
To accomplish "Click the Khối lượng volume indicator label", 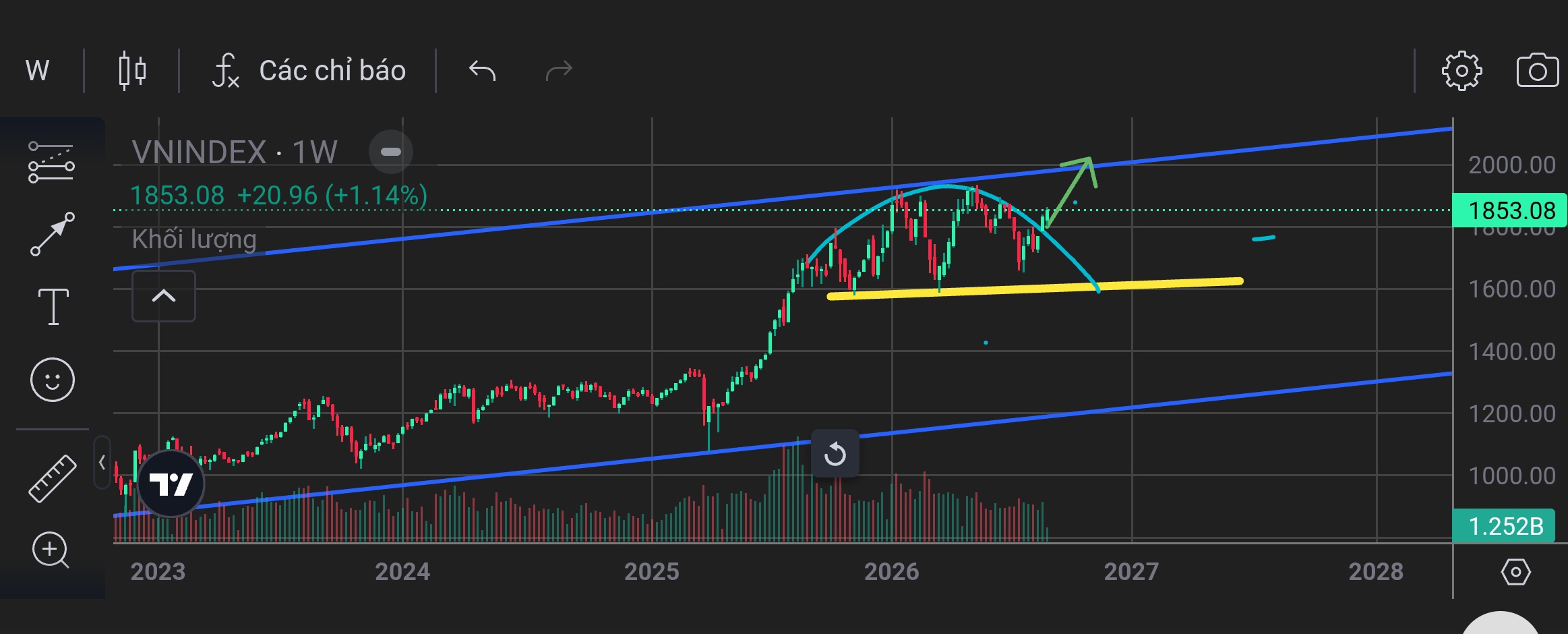I will click(194, 239).
